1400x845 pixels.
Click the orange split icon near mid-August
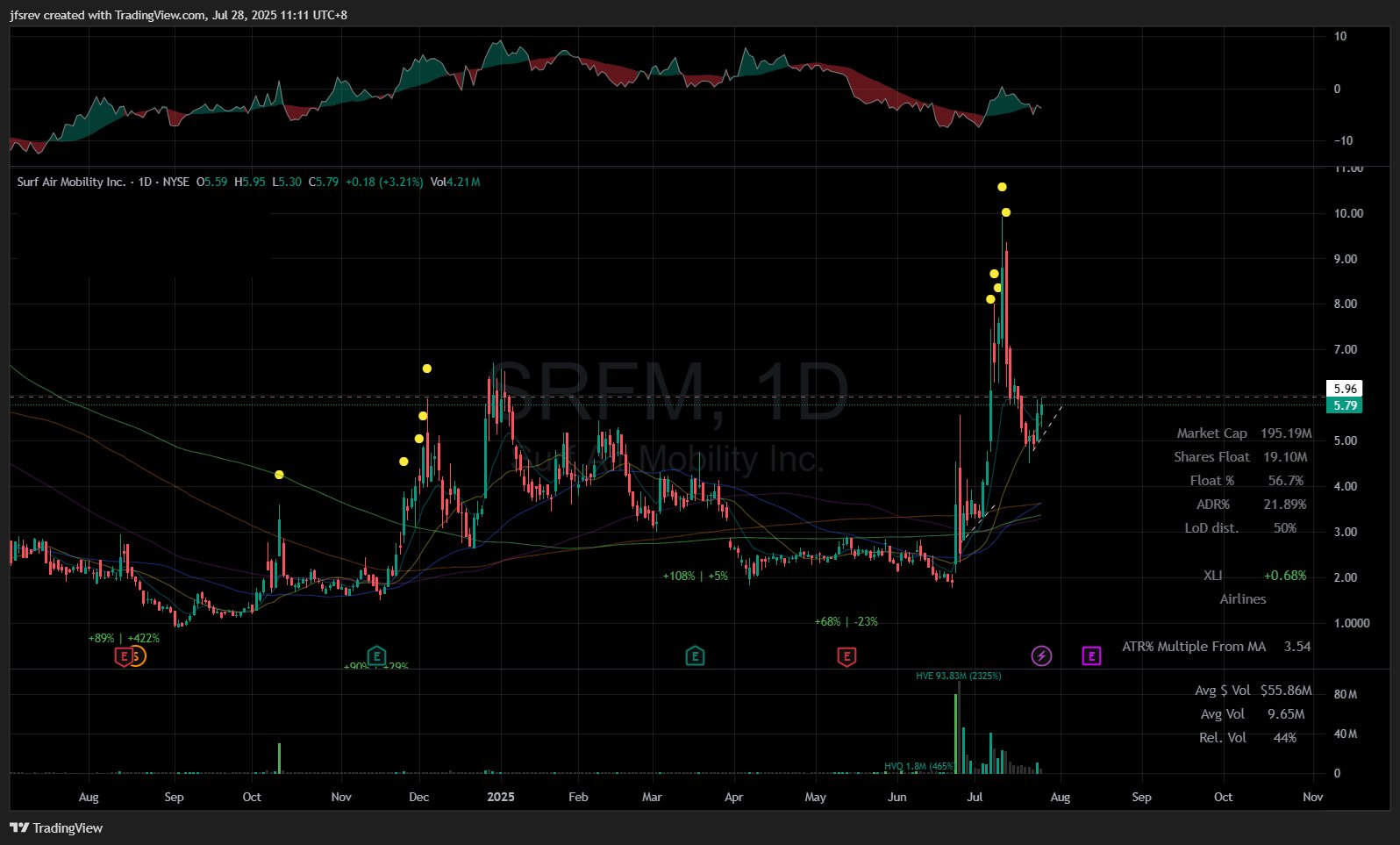click(137, 655)
